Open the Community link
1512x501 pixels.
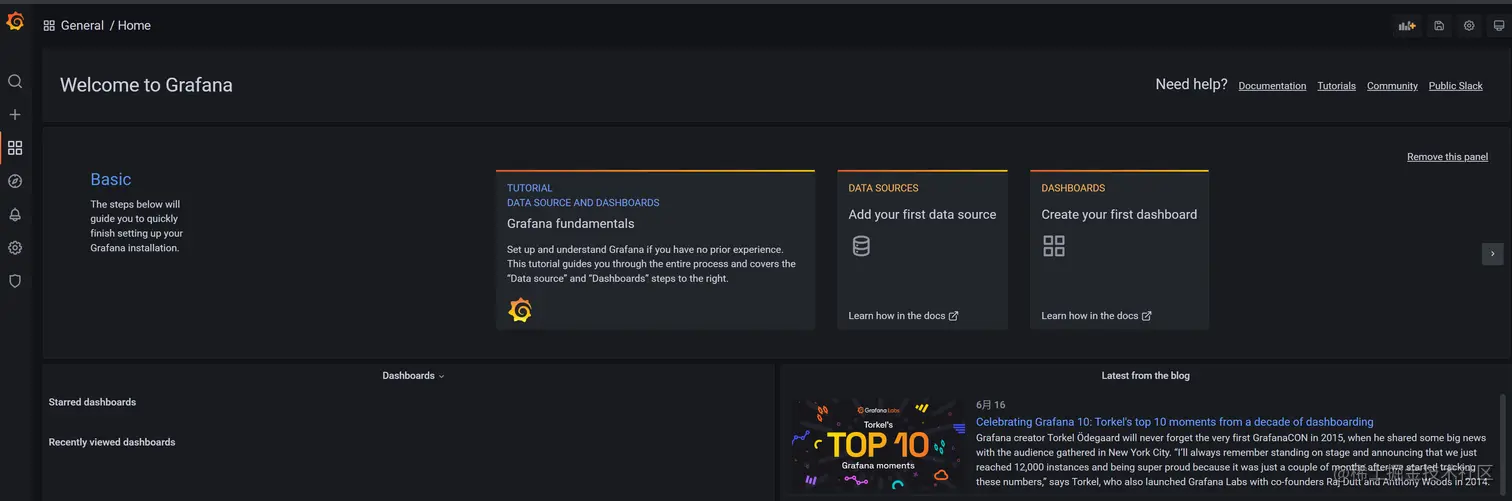[x=1392, y=86]
